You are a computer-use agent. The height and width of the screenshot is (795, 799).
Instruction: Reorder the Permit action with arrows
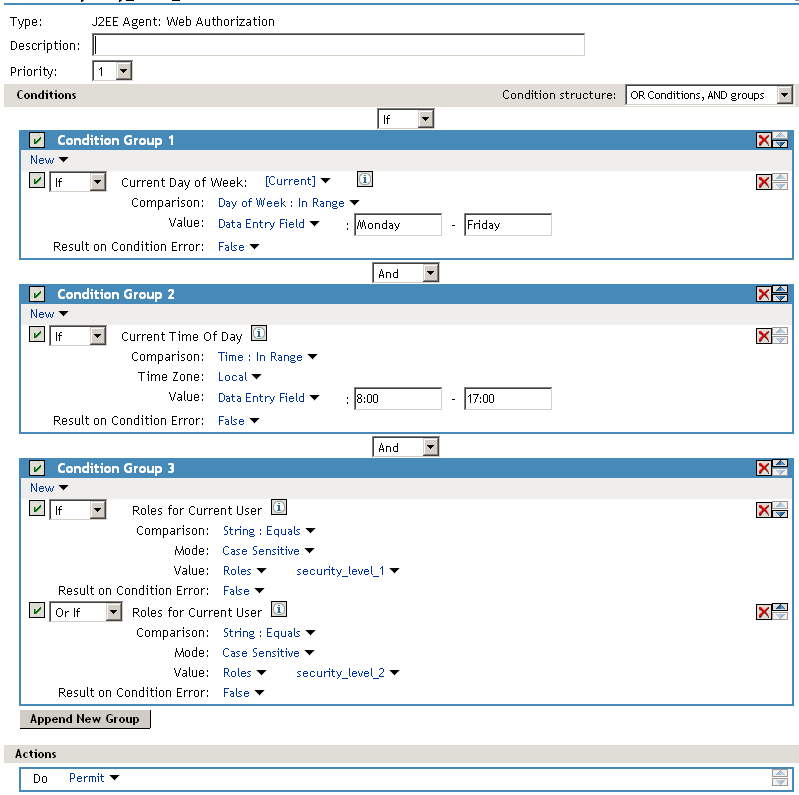(x=780, y=778)
